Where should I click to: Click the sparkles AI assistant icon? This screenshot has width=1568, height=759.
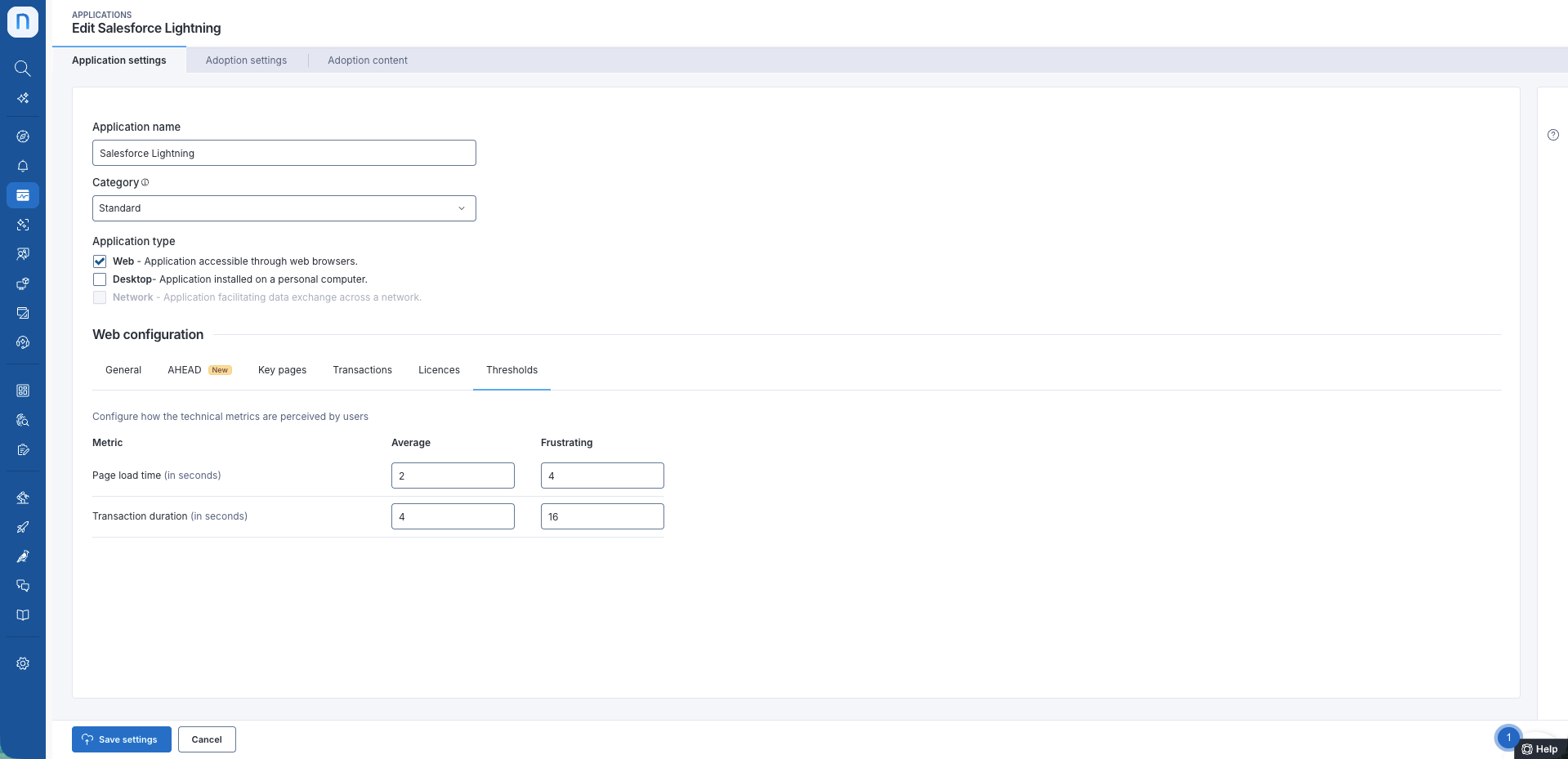[x=23, y=98]
